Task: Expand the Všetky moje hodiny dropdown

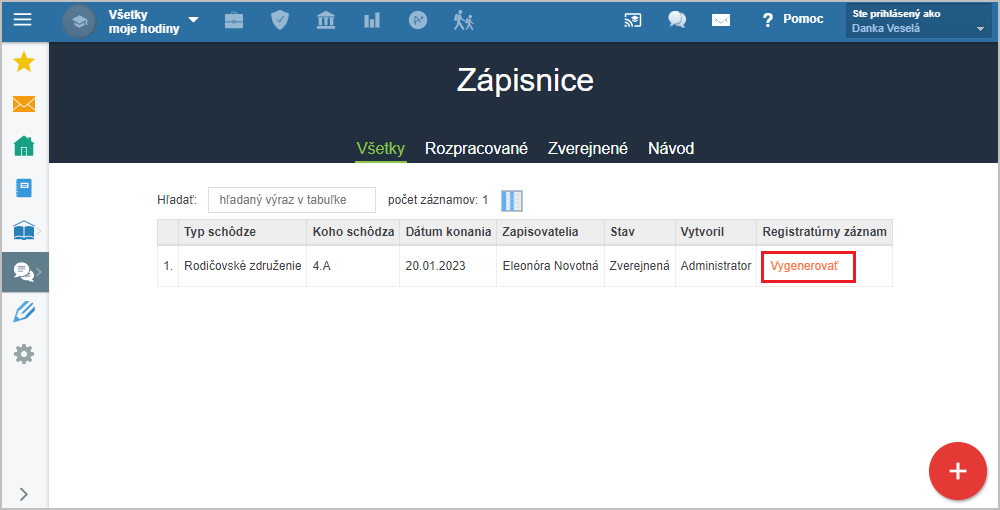Action: (153, 21)
